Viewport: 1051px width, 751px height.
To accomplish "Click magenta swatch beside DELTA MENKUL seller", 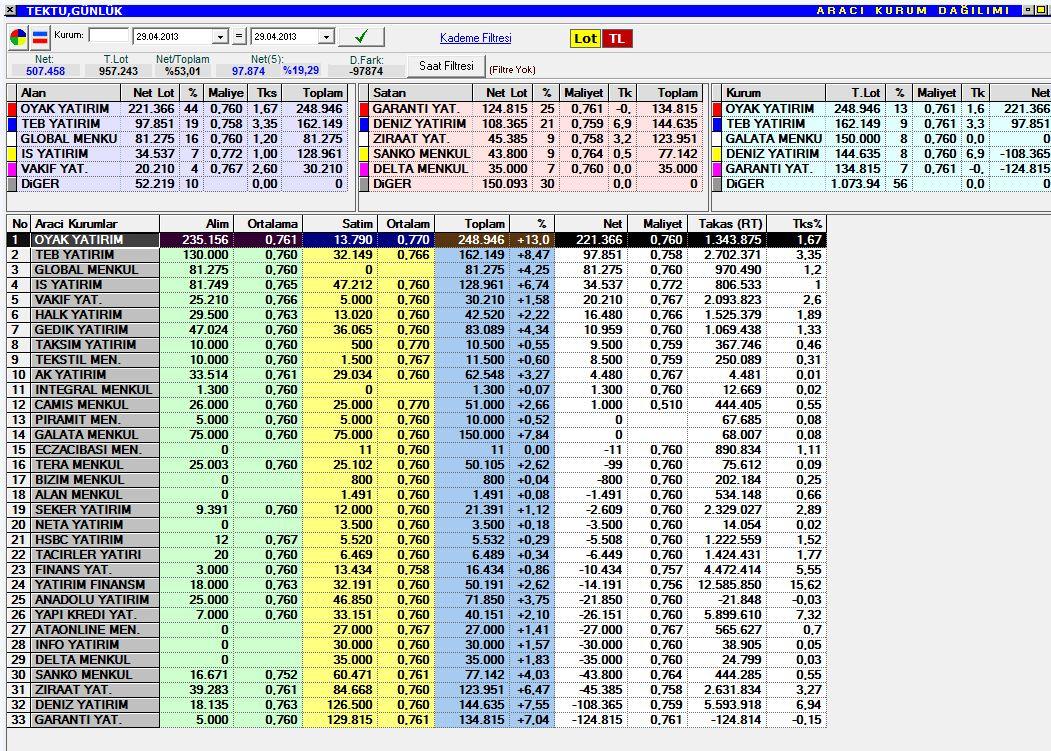I will (364, 169).
